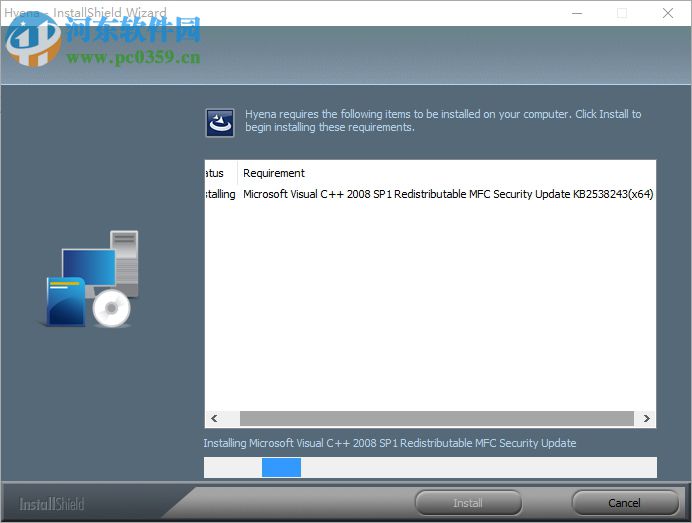Click the computer and disc setup graphic
Screen dimensions: 692x523
click(90, 279)
